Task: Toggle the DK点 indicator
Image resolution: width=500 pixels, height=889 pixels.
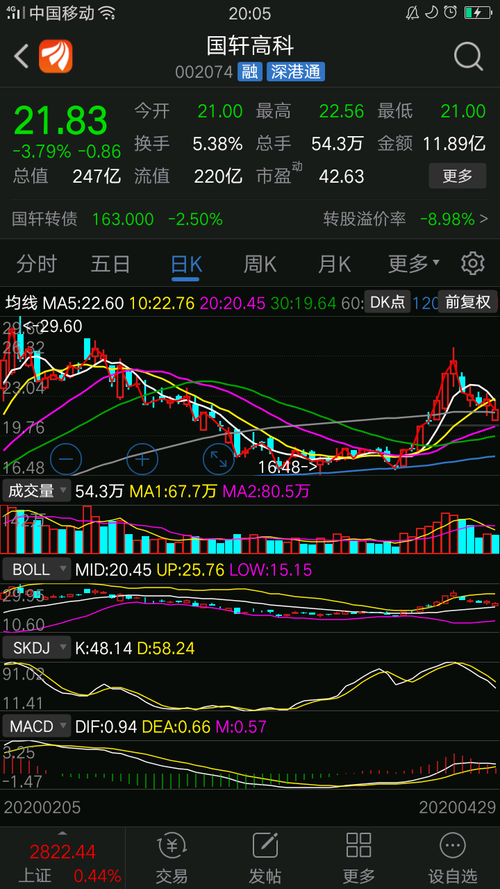Action: point(387,303)
